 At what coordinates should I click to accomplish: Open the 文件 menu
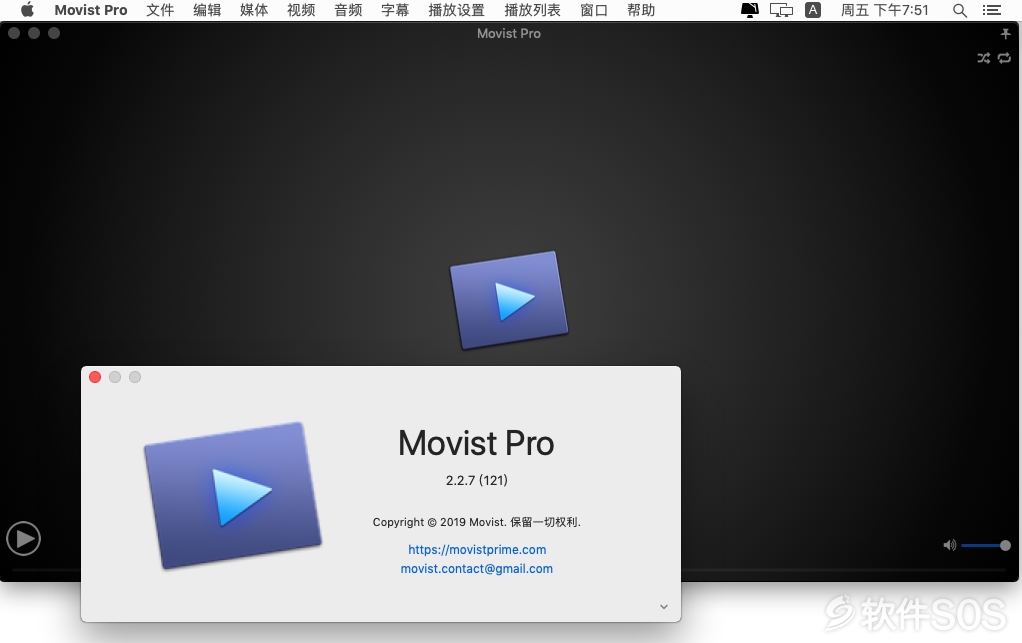(160, 10)
